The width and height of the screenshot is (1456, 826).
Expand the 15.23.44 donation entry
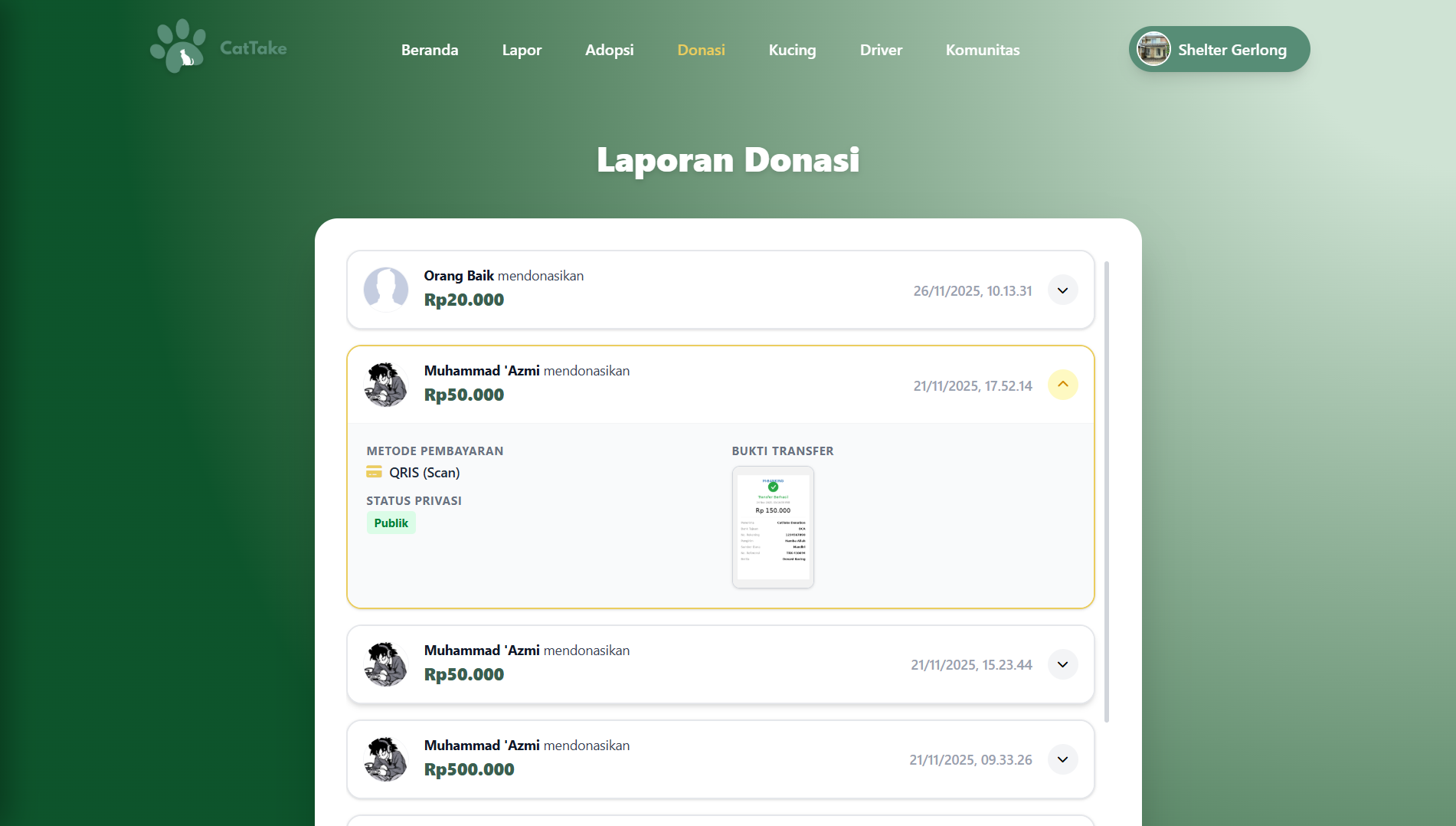pos(1062,664)
